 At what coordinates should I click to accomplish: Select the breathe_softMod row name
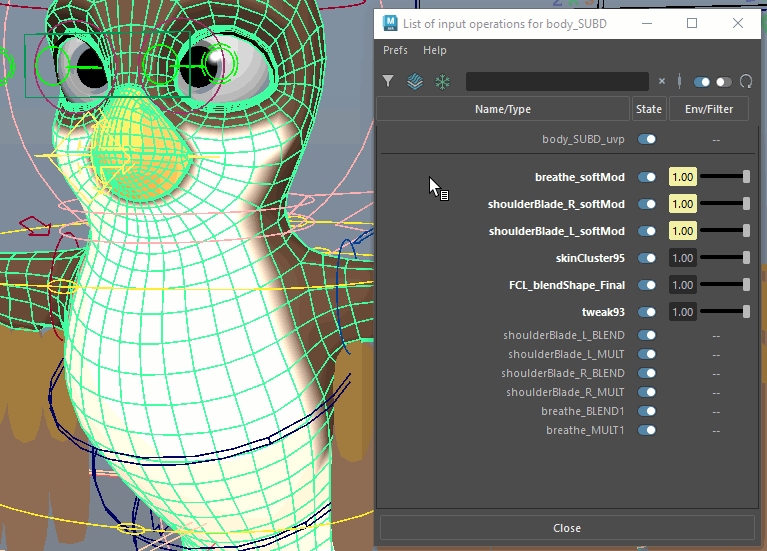[x=580, y=177]
